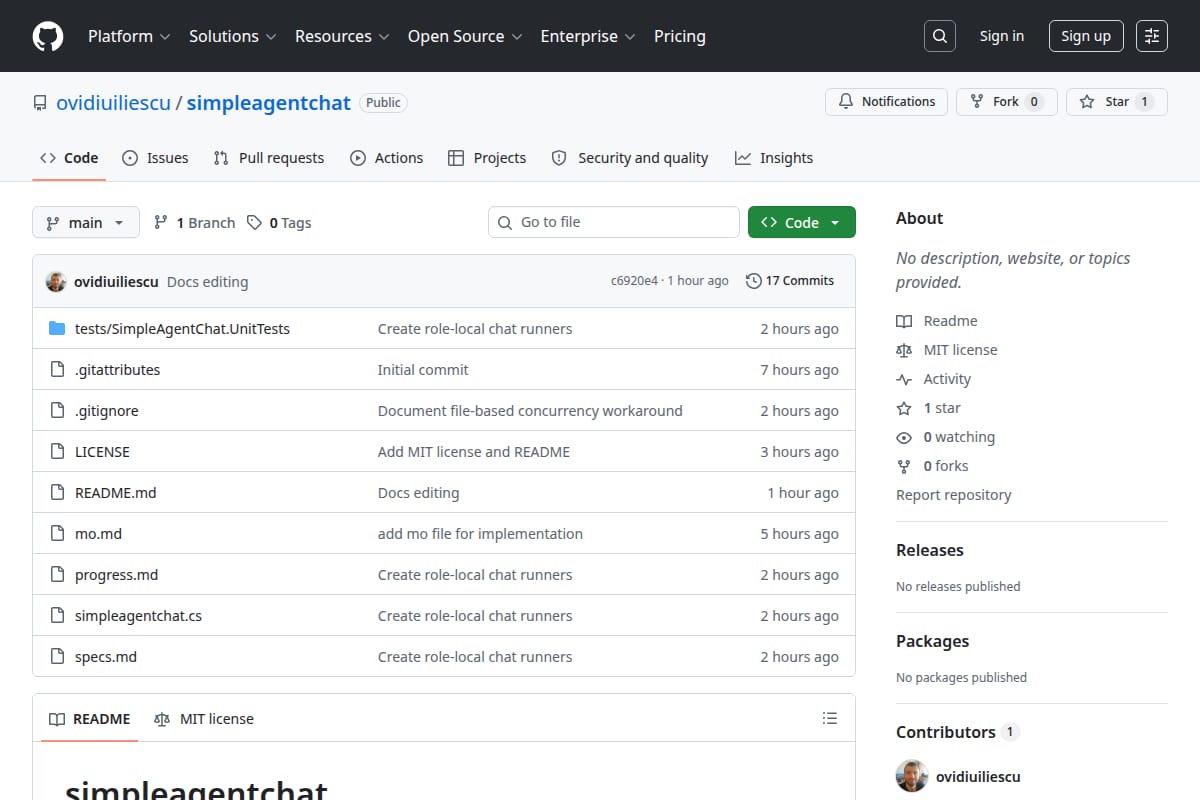Open commit hash c6920e4
Screen dimensions: 1200x800
tap(634, 281)
